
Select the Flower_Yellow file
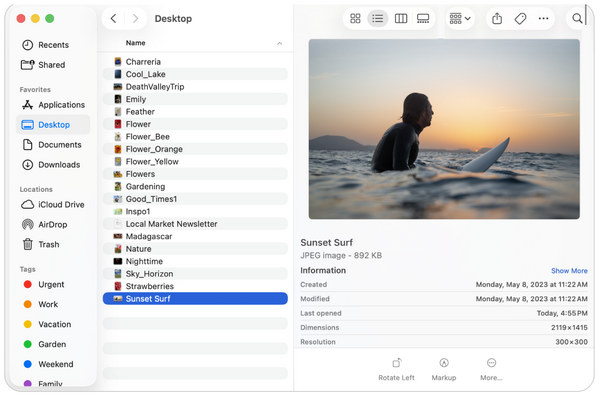tap(195, 162)
